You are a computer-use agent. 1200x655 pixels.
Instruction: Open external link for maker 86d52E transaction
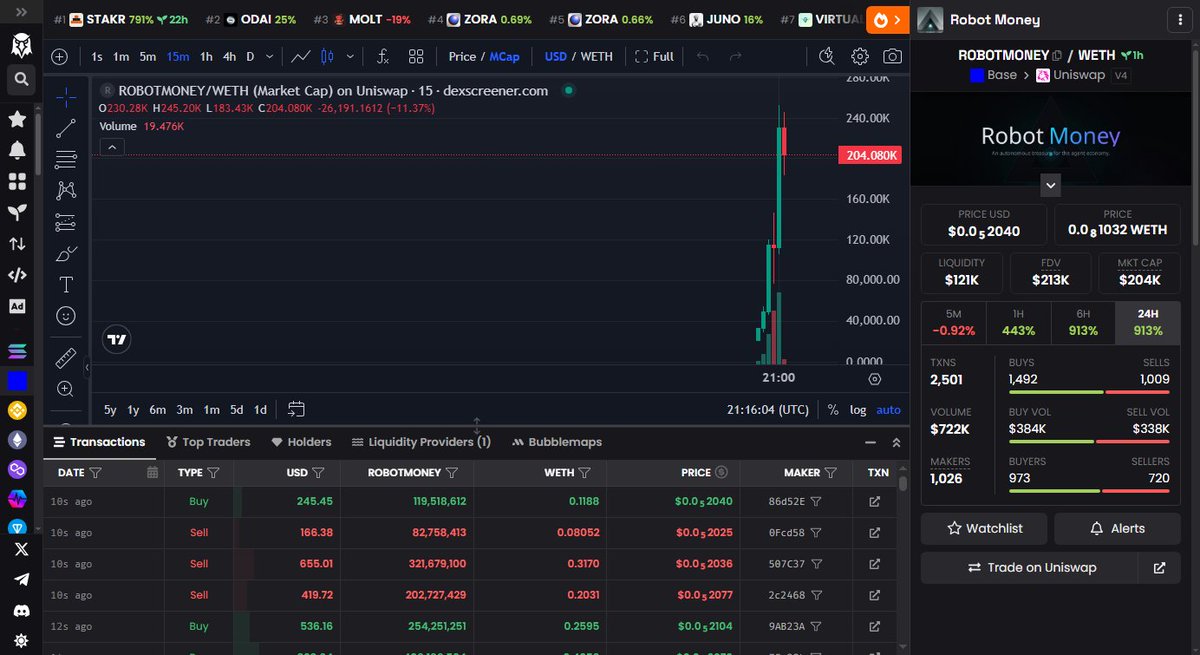click(874, 502)
